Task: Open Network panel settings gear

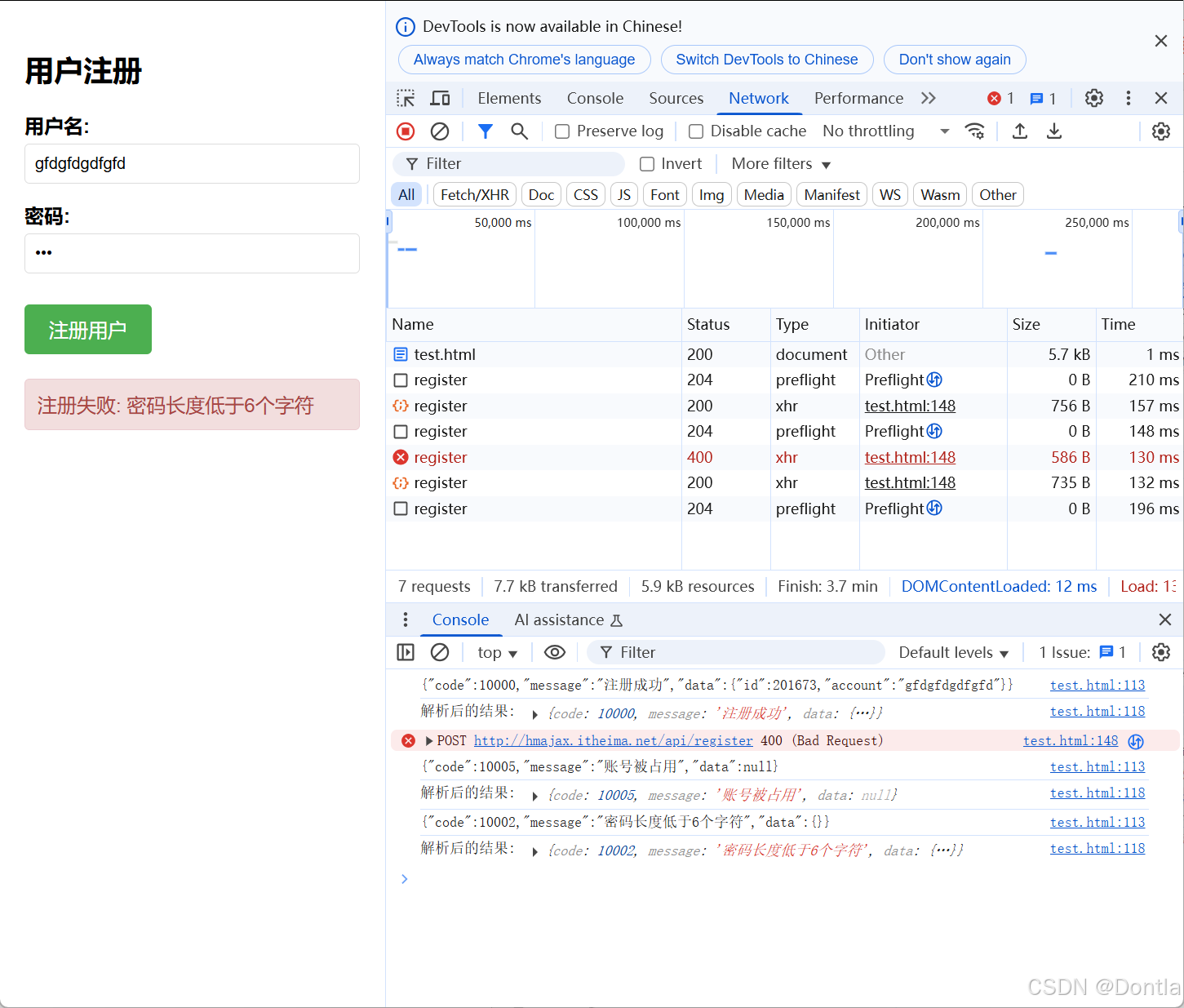Action: point(1161,131)
